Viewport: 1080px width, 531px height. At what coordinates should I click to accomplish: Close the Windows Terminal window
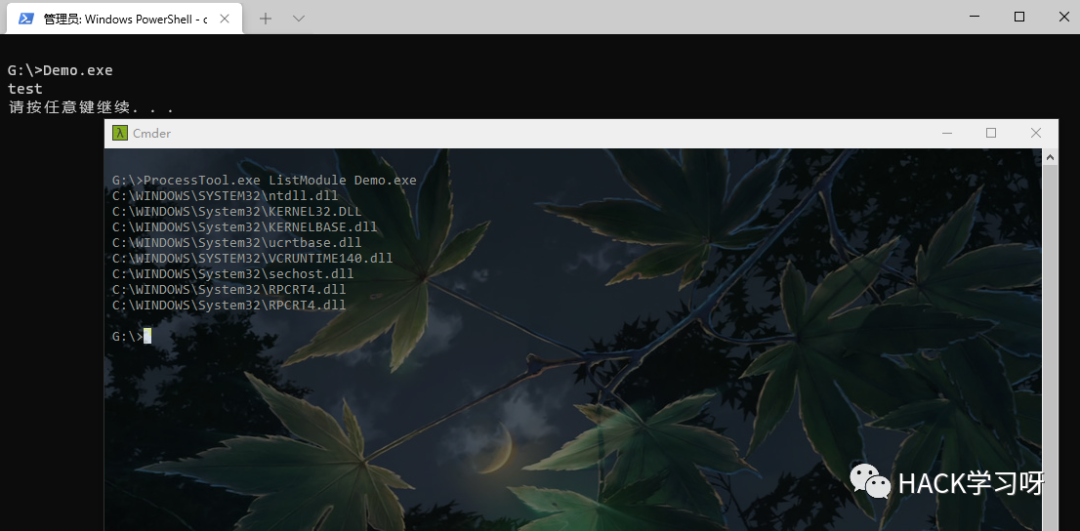pos(1064,17)
